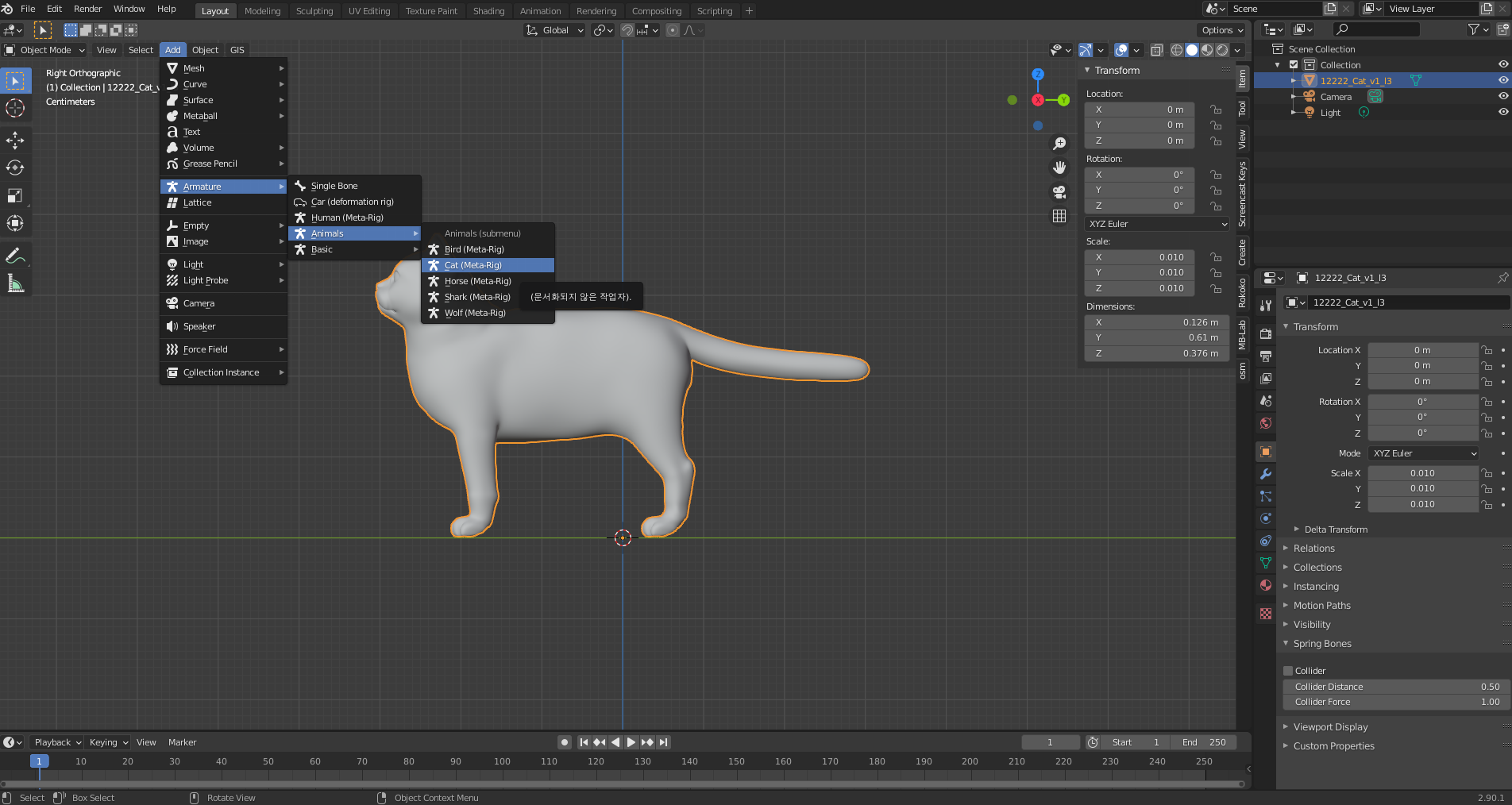Play the animation forward
This screenshot has width=1512, height=805.
[631, 742]
